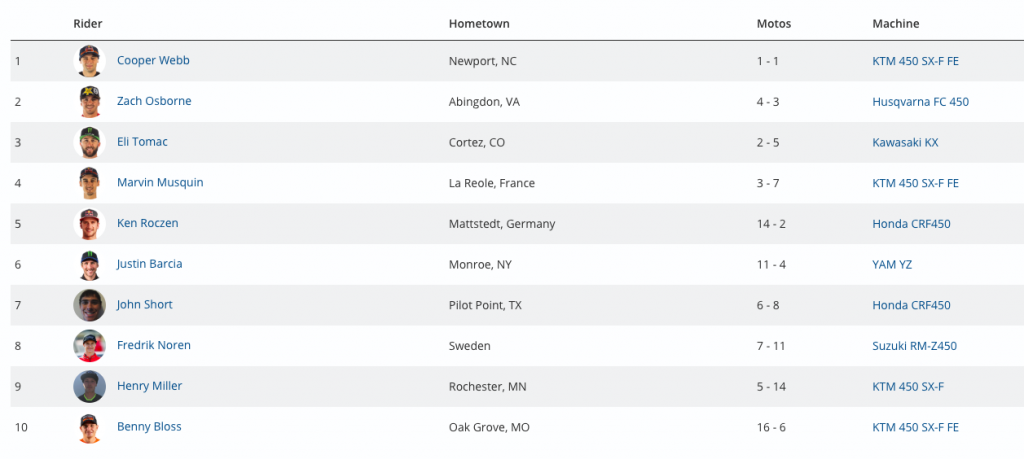Click Zach Osborne's rider photo
This screenshot has width=1024, height=459.
[x=90, y=102]
